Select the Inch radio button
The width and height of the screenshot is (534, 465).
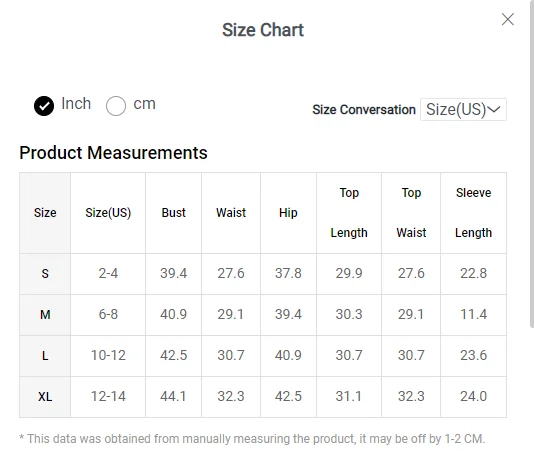pos(44,106)
